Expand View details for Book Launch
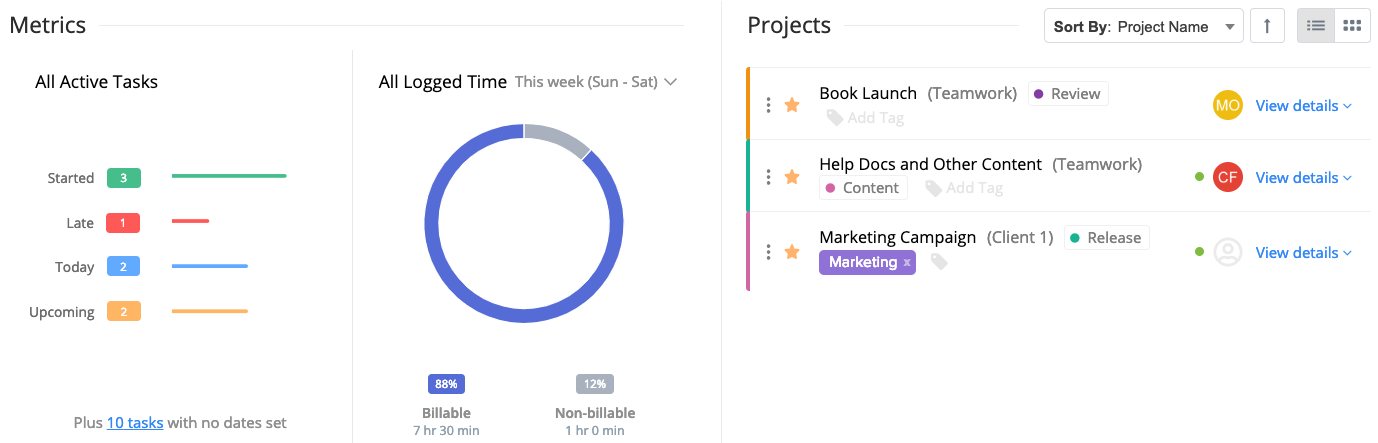Image resolution: width=1378 pixels, height=443 pixels. (1304, 105)
